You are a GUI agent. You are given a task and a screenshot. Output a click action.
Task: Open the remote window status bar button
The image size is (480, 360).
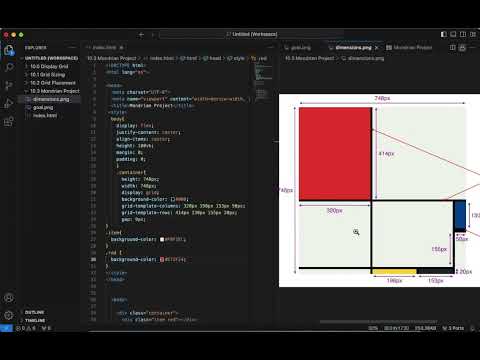6,328
